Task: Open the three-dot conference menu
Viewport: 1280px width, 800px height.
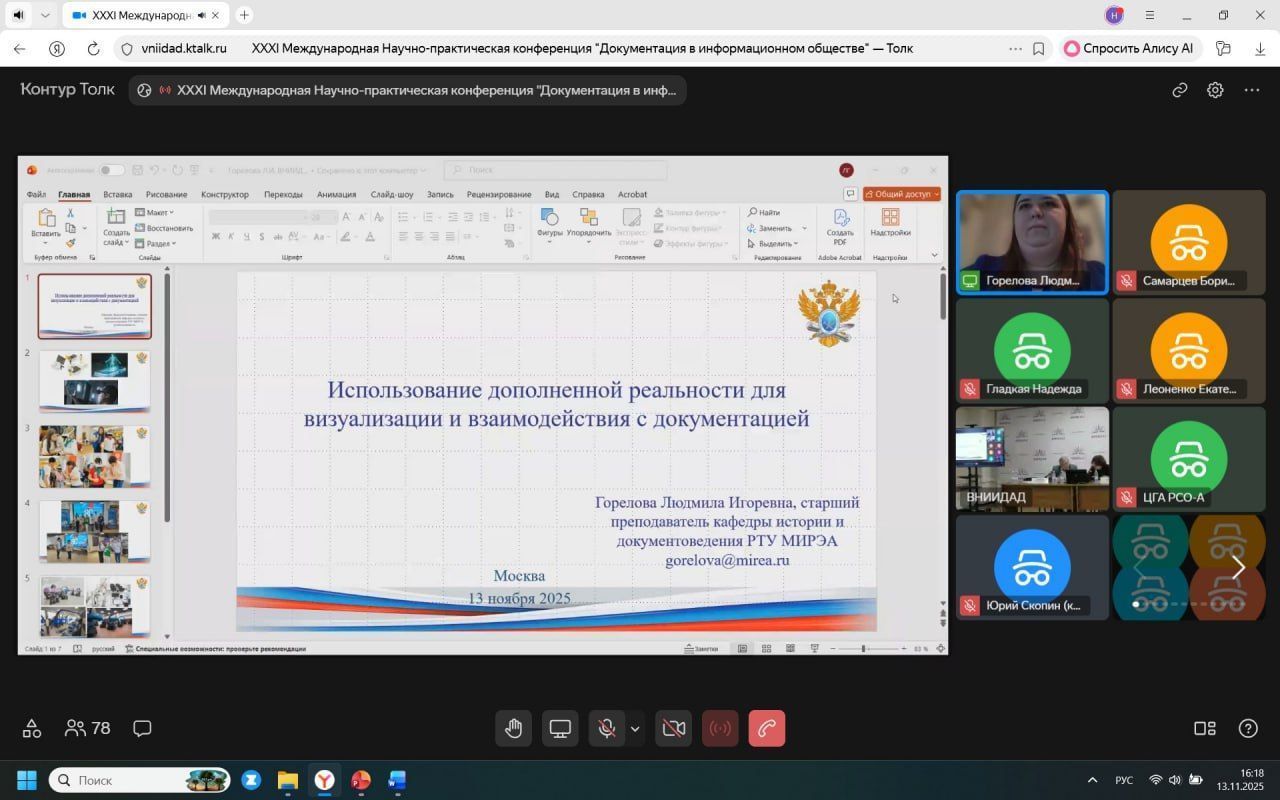Action: coord(1251,90)
